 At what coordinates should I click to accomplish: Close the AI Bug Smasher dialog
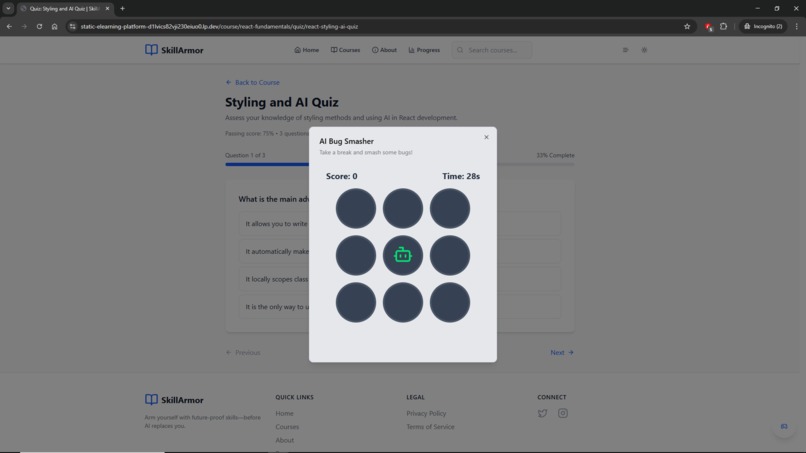click(486, 137)
